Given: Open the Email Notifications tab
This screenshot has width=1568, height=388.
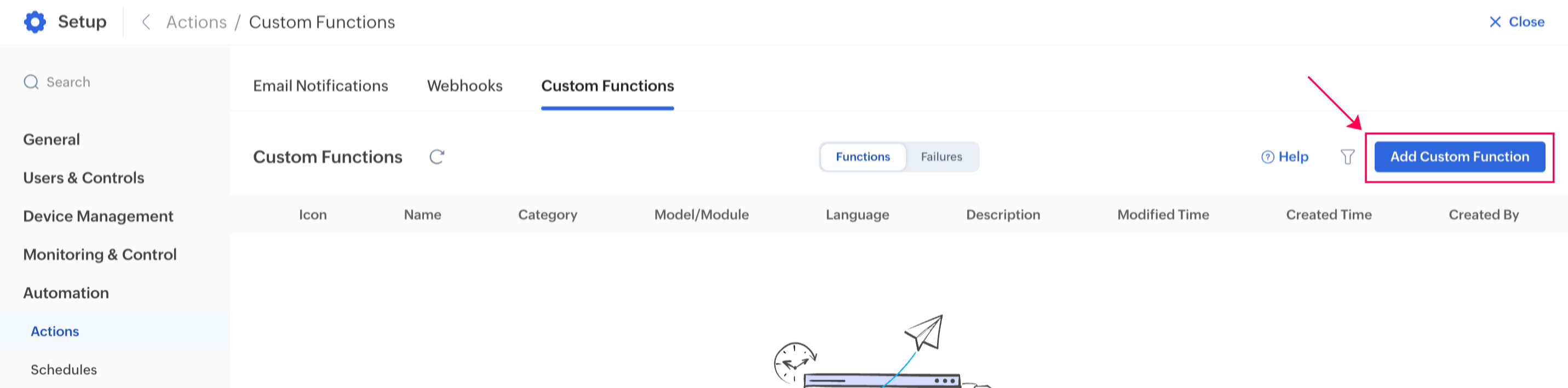Looking at the screenshot, I should tap(320, 86).
